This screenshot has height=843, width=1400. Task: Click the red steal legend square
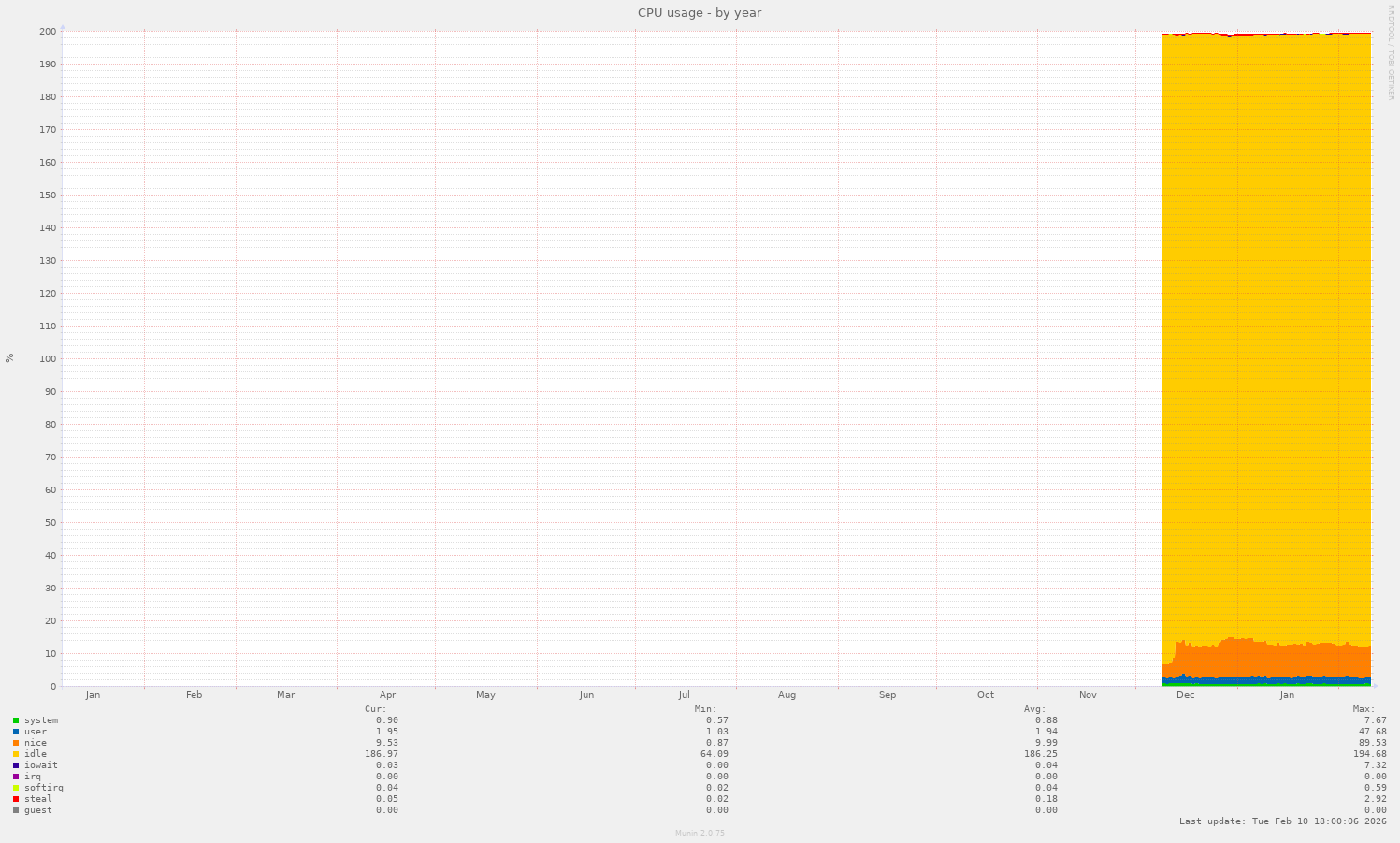point(17,799)
